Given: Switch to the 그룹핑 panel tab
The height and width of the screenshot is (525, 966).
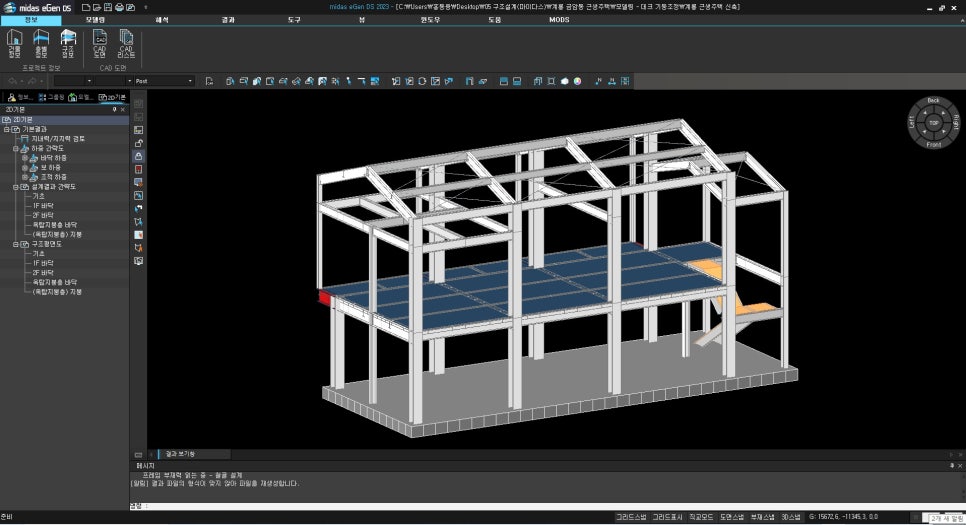Looking at the screenshot, I should point(51,97).
